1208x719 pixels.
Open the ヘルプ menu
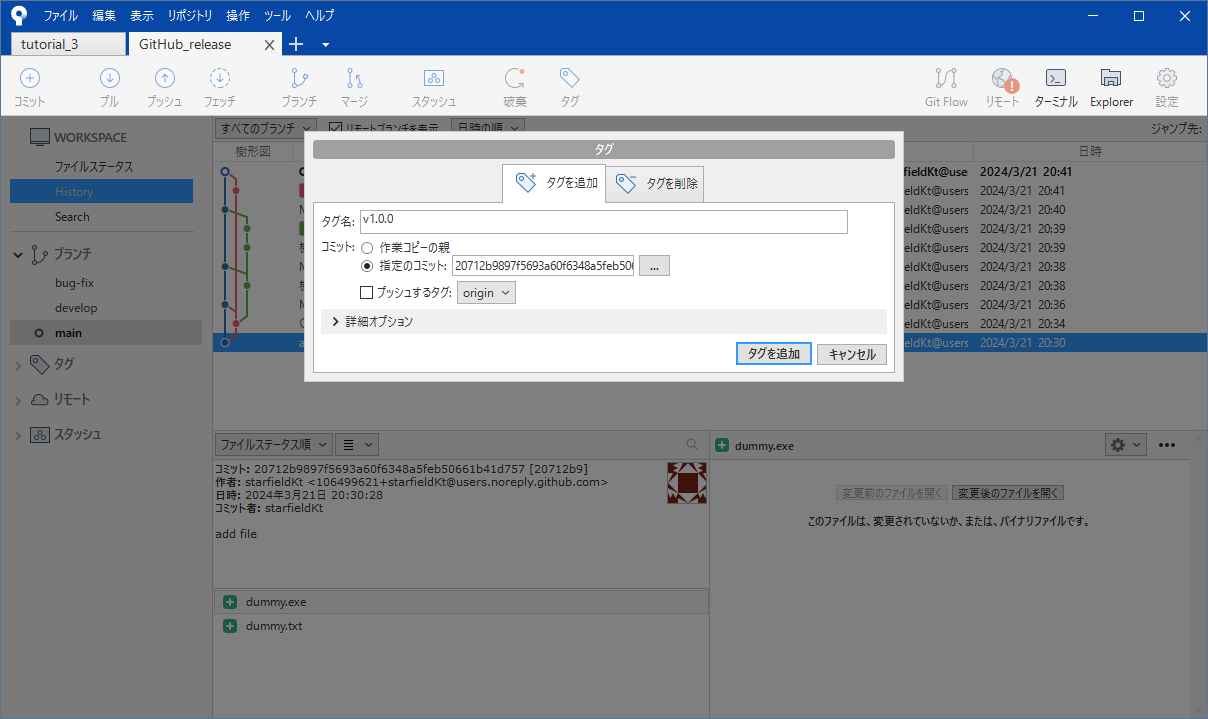coord(319,16)
